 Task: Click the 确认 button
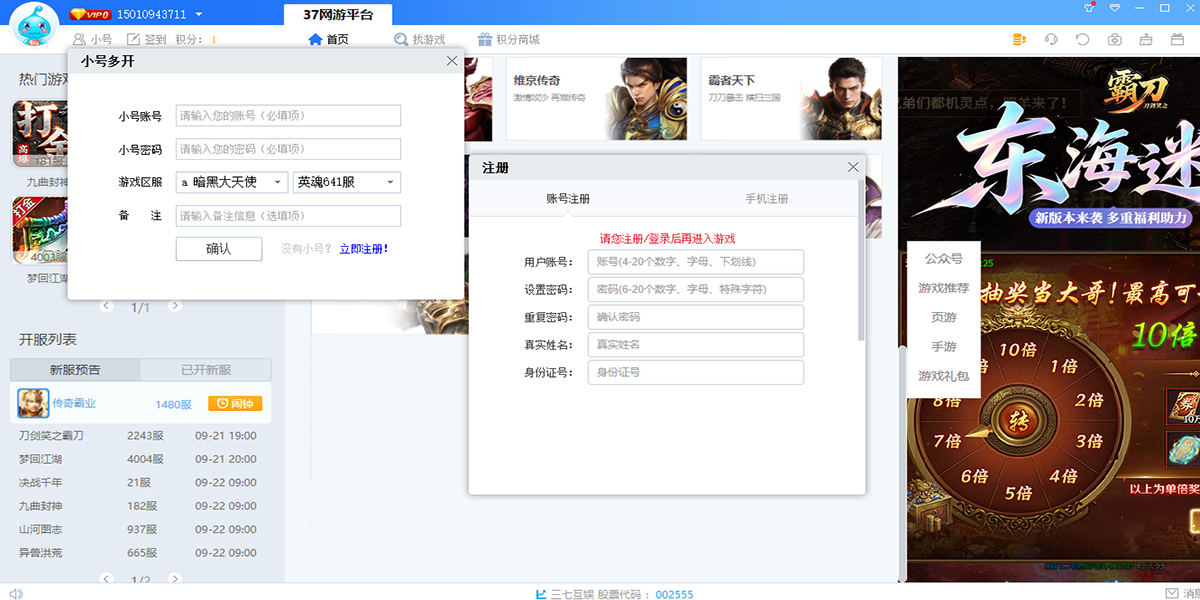tap(219, 249)
